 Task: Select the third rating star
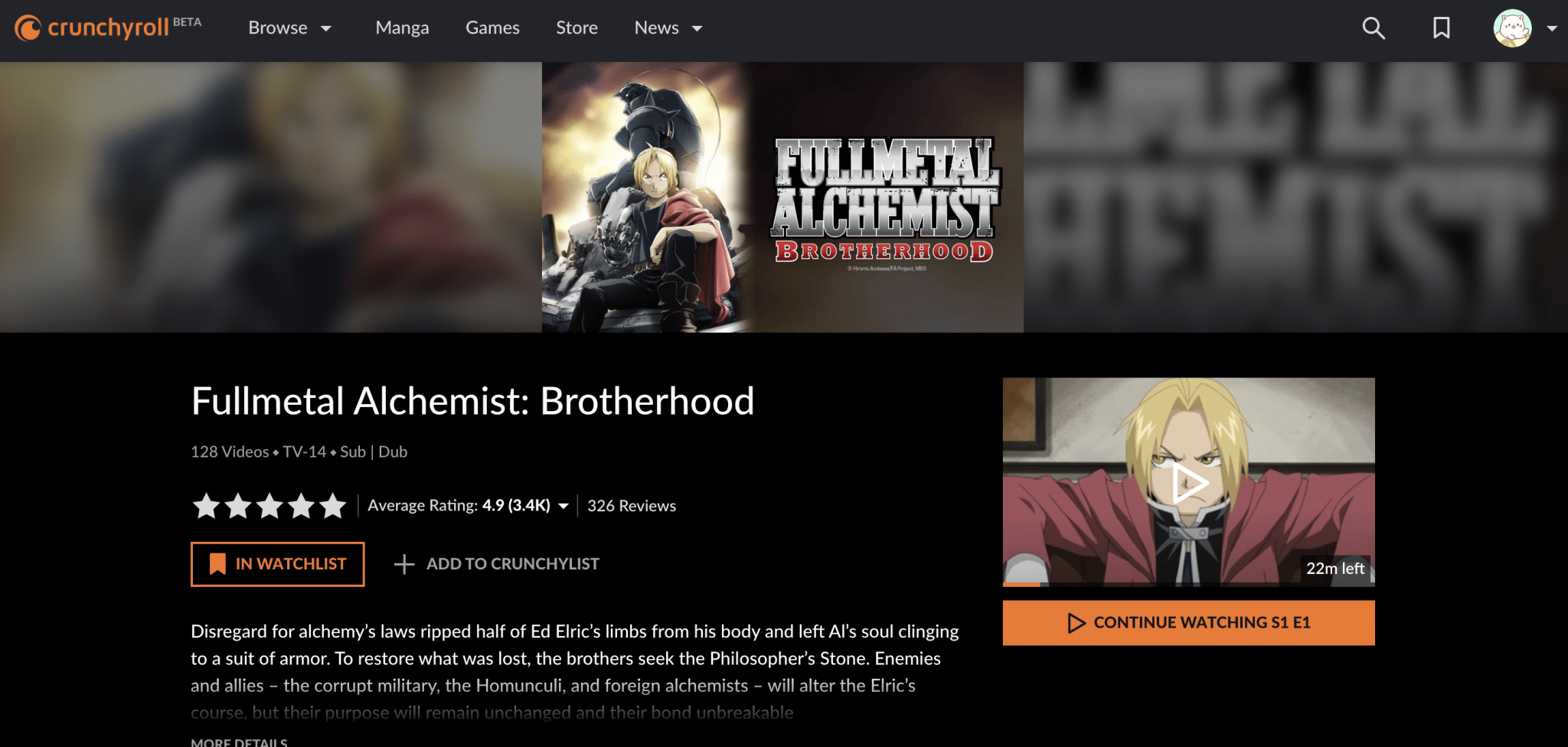tap(269, 506)
